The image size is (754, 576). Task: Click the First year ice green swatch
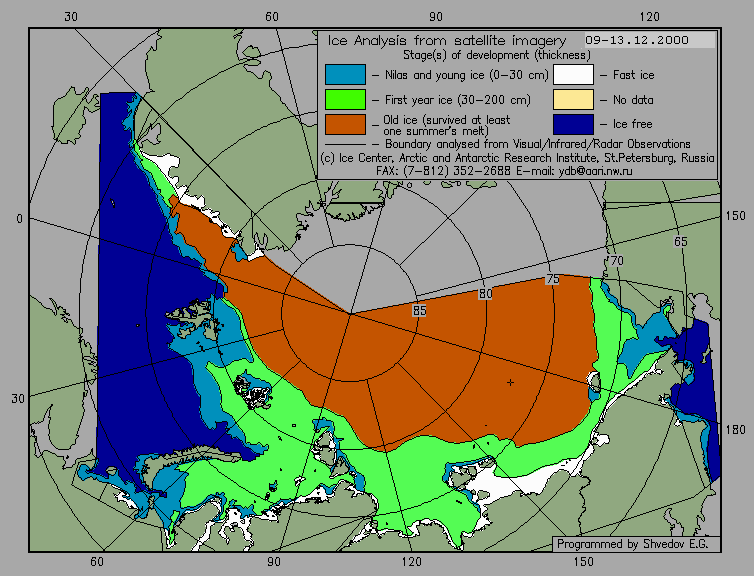pyautogui.click(x=345, y=100)
